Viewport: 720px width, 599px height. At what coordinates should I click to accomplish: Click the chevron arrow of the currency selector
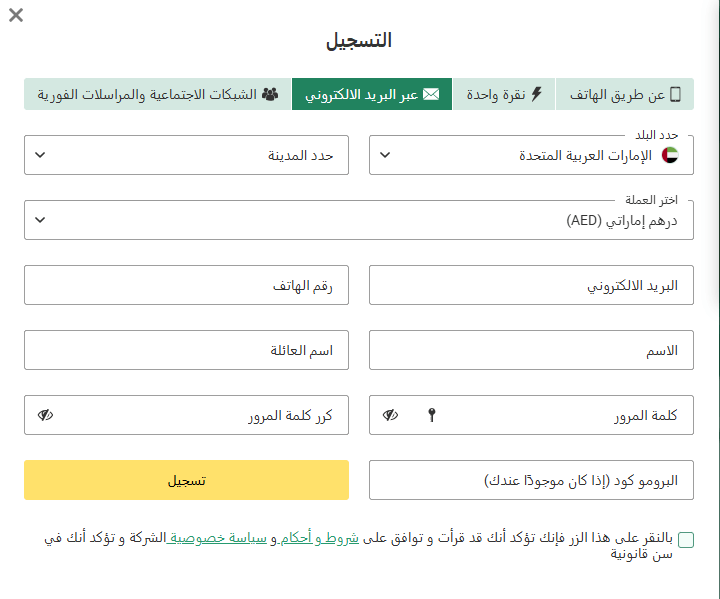point(40,220)
